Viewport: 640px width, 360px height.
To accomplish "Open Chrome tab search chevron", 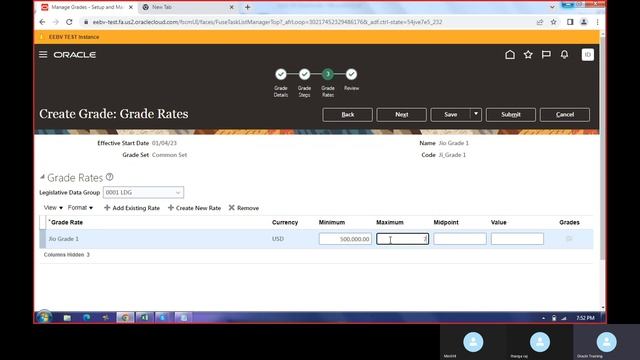I will [x=552, y=7].
